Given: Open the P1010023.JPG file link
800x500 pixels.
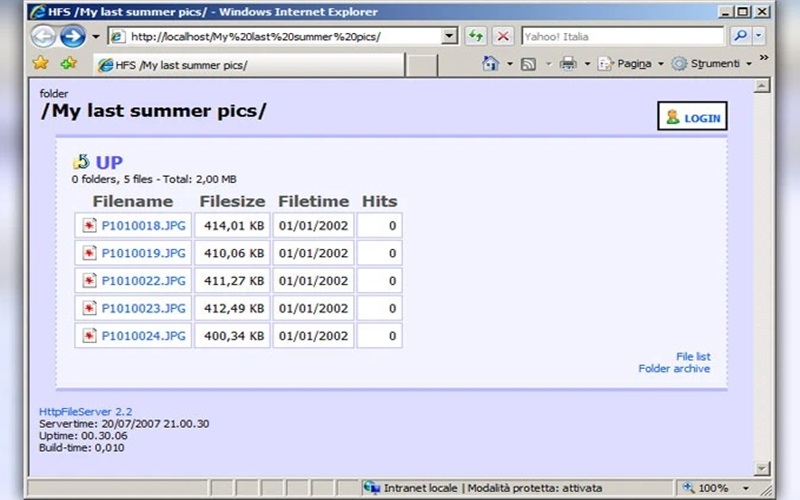Looking at the screenshot, I should (x=143, y=308).
